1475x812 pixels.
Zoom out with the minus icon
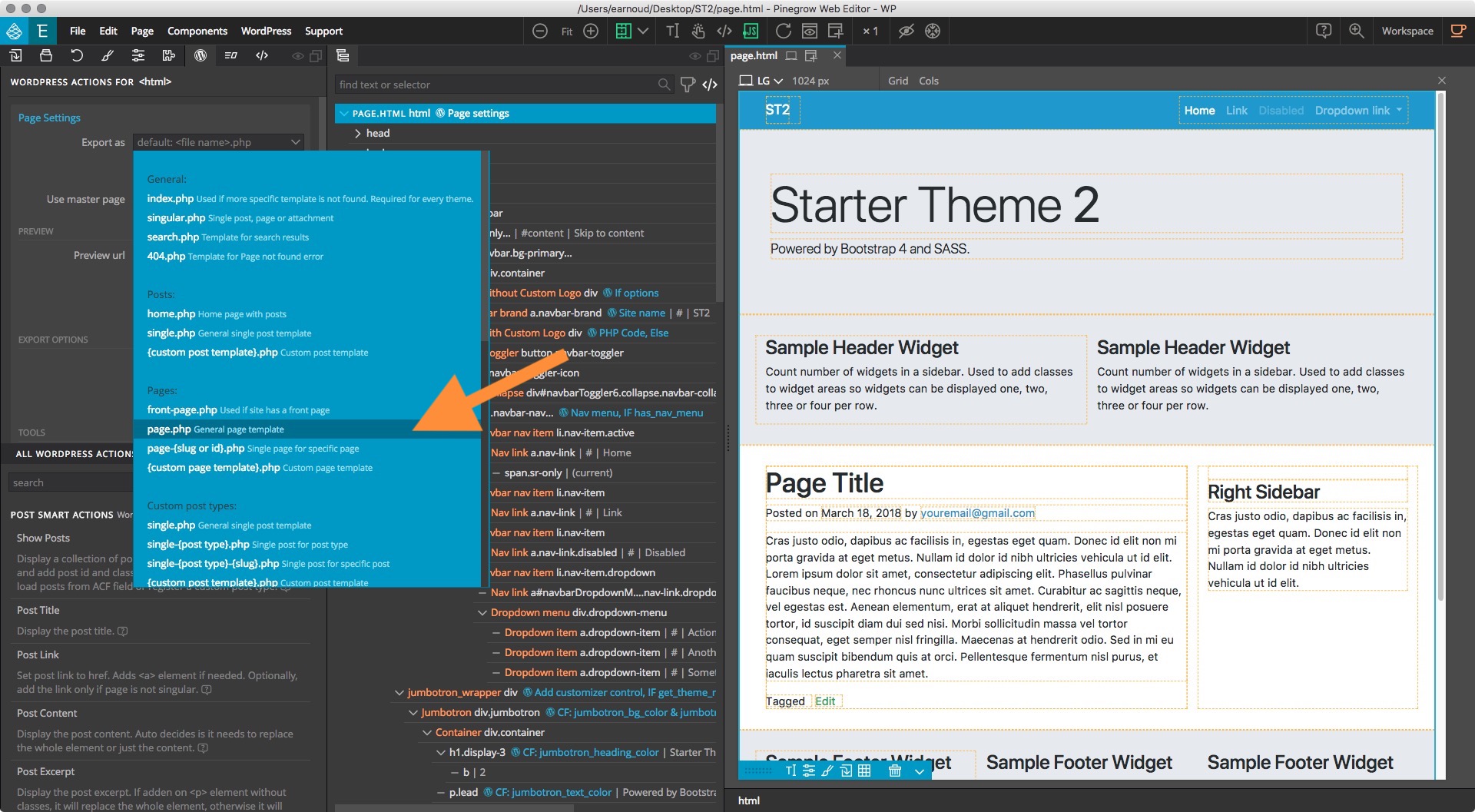[540, 31]
